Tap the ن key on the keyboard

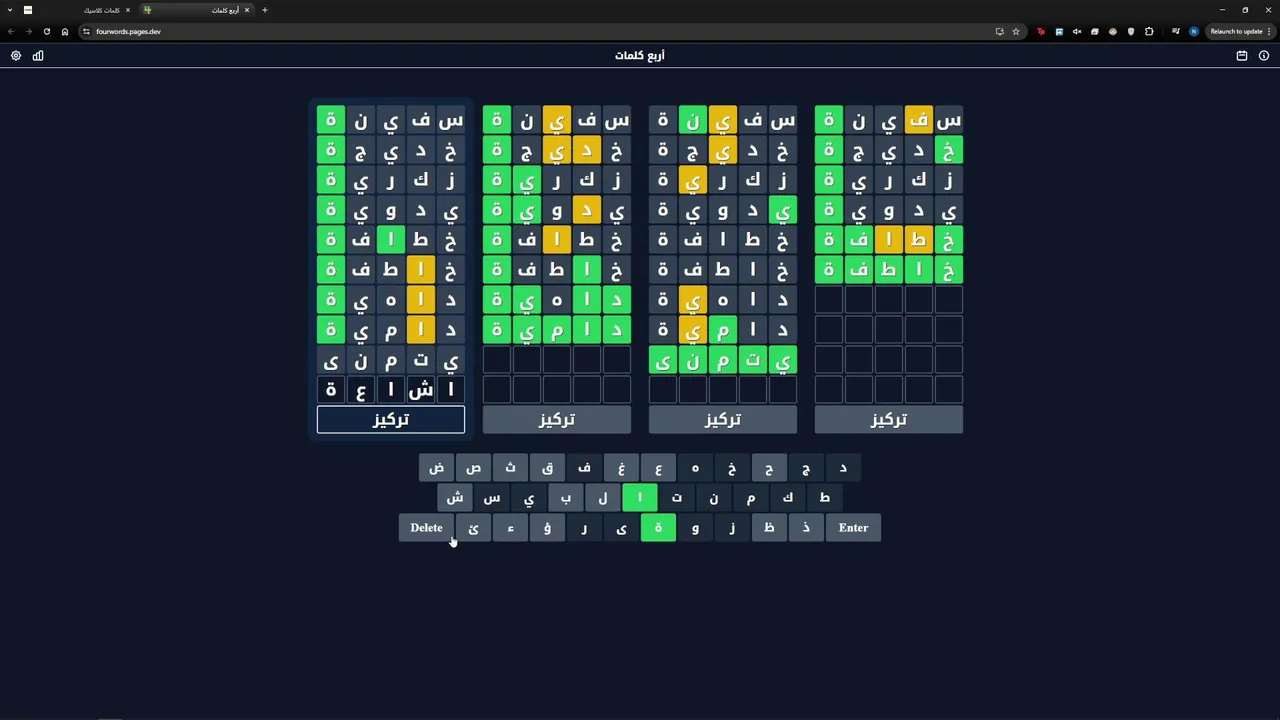pyautogui.click(x=714, y=498)
